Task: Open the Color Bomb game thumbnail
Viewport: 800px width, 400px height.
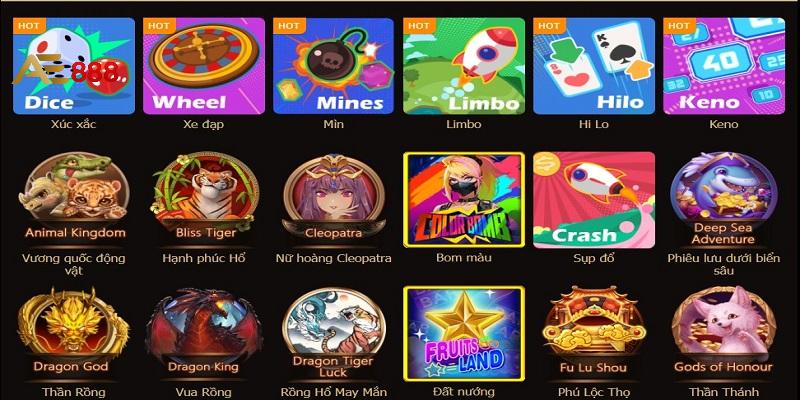Action: click(x=464, y=200)
